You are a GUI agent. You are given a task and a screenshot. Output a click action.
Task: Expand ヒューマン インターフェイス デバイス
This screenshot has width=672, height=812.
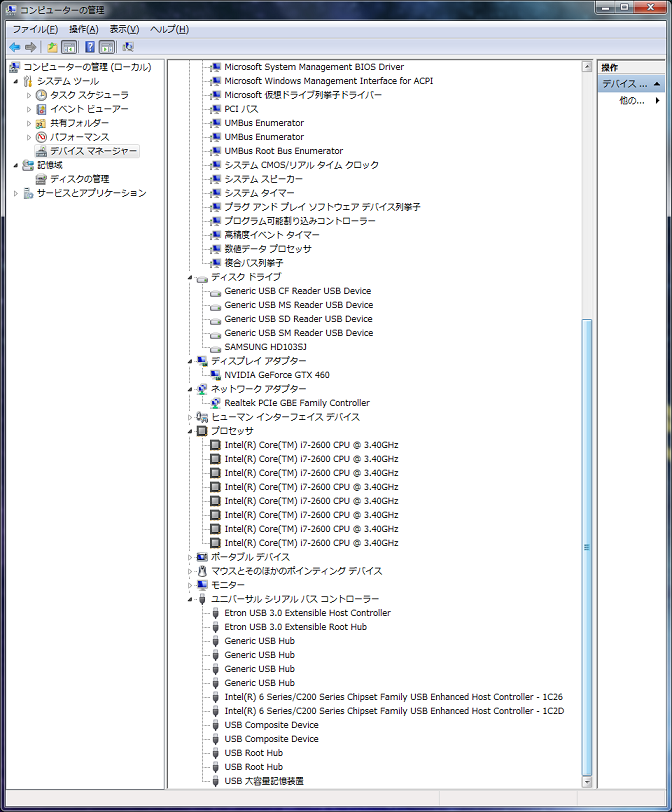(190, 417)
